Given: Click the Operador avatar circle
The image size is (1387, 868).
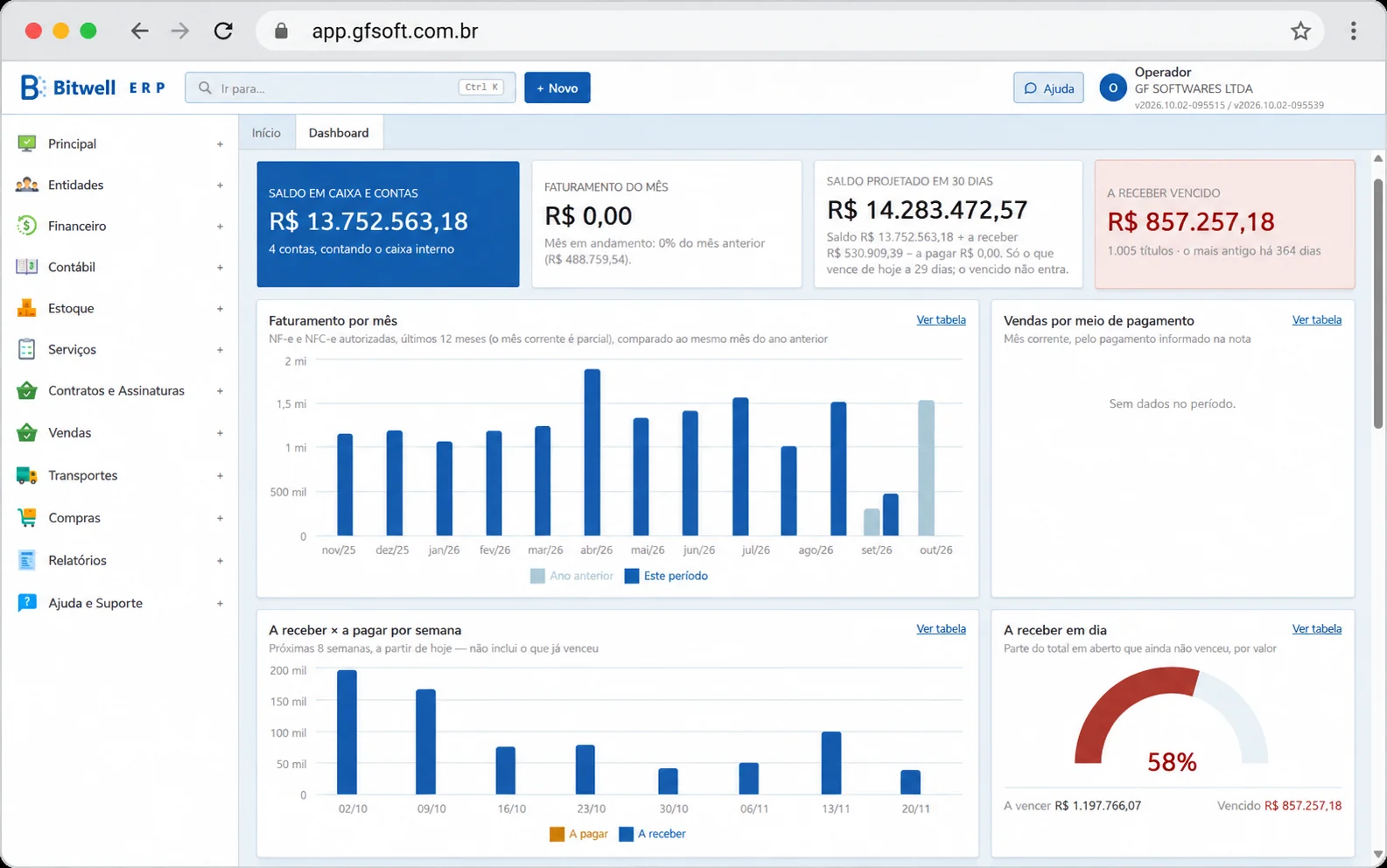Looking at the screenshot, I should pyautogui.click(x=1112, y=87).
